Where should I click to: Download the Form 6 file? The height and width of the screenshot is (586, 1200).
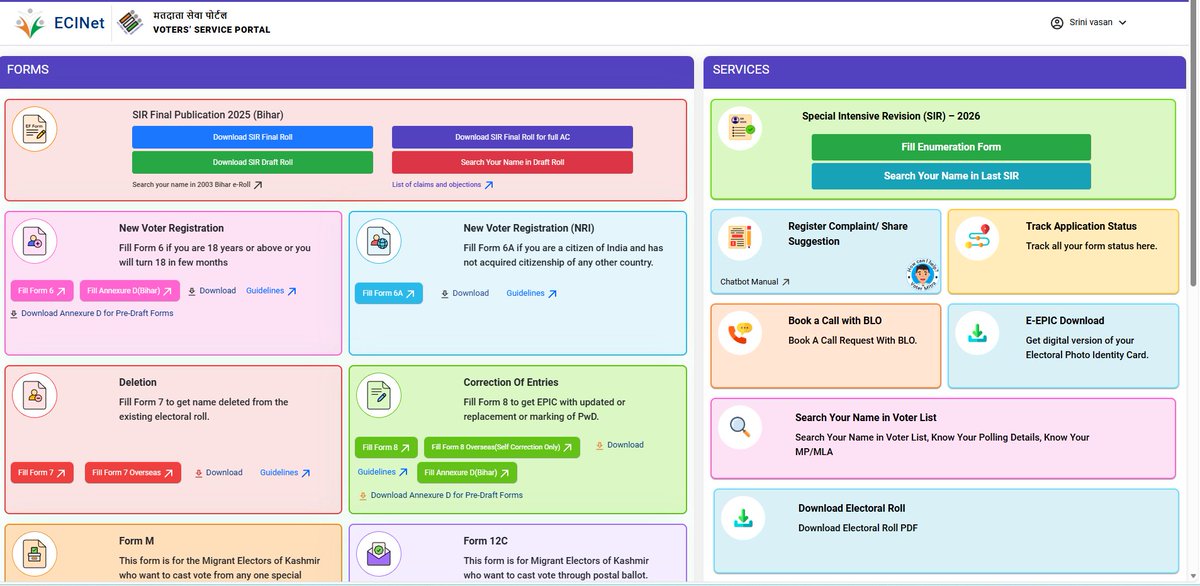coord(212,291)
